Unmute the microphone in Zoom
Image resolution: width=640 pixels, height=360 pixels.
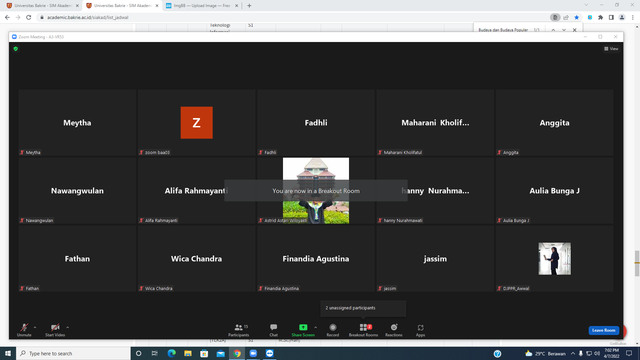(24, 330)
